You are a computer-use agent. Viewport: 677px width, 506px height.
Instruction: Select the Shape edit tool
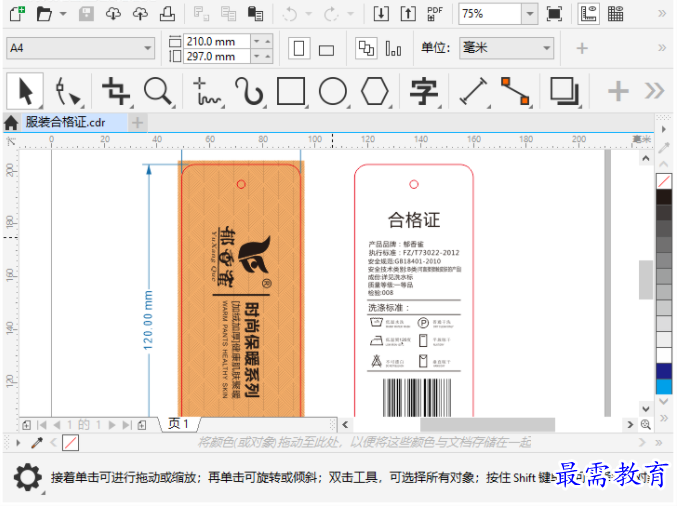68,91
